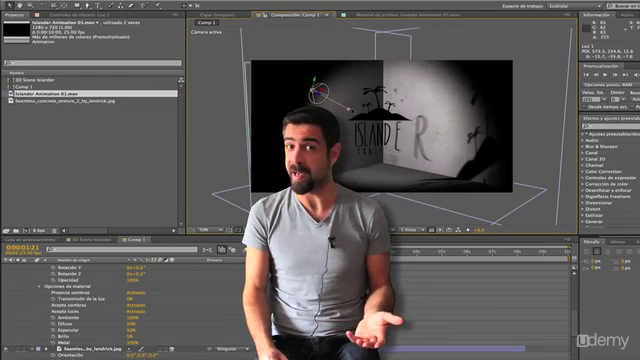Open flowchart view icon in Project panel
The width and height of the screenshot is (640, 360).
(x=181, y=80)
